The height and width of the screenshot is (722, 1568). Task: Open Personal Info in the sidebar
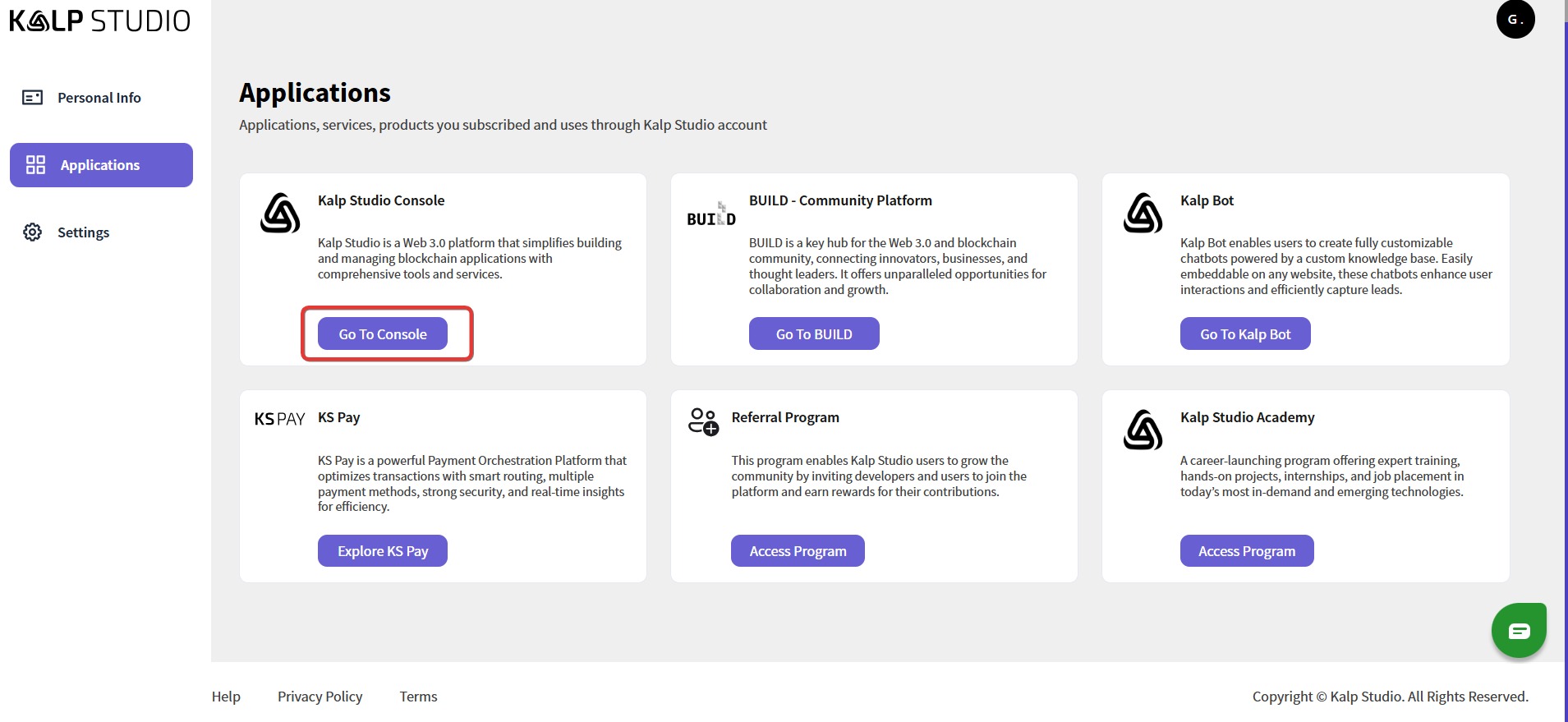pos(99,98)
